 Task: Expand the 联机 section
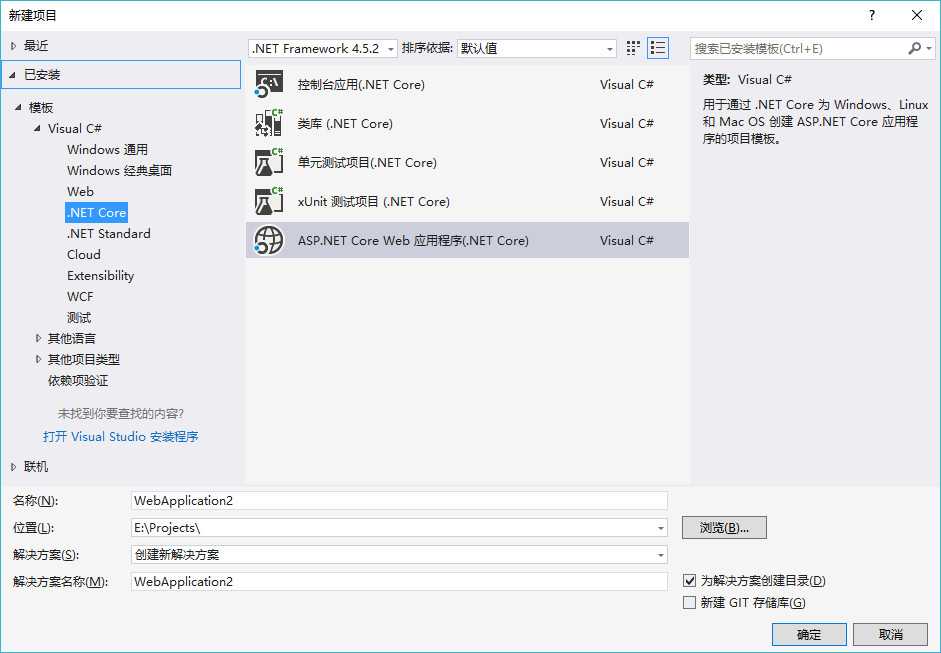[13, 466]
